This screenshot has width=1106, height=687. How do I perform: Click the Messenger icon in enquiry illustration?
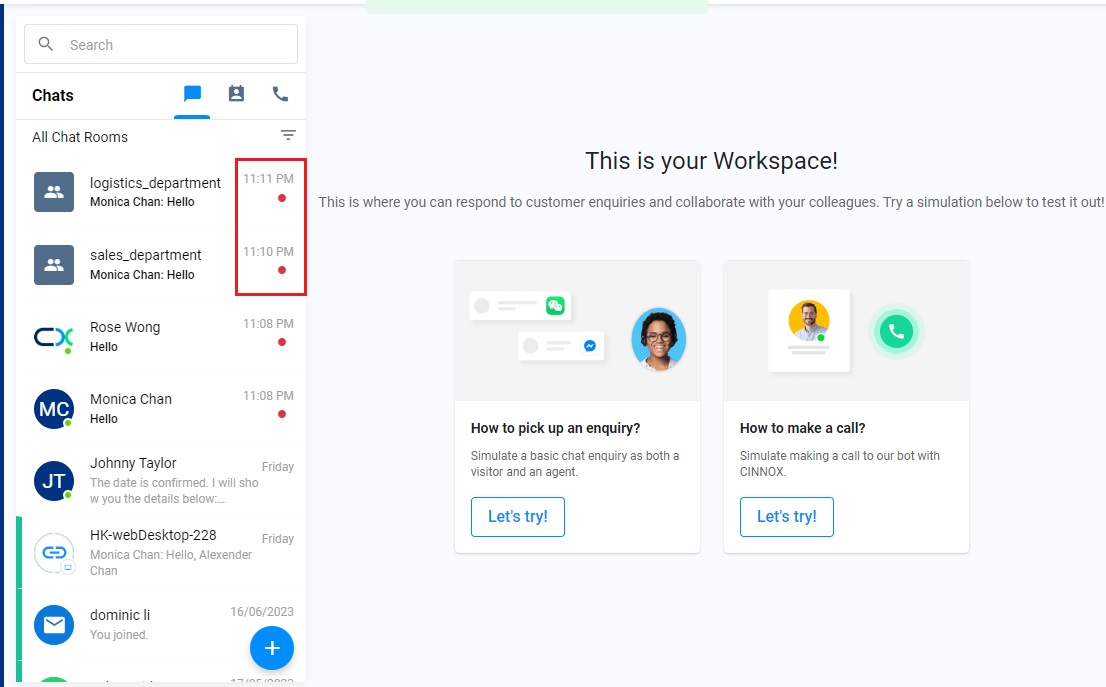(590, 346)
